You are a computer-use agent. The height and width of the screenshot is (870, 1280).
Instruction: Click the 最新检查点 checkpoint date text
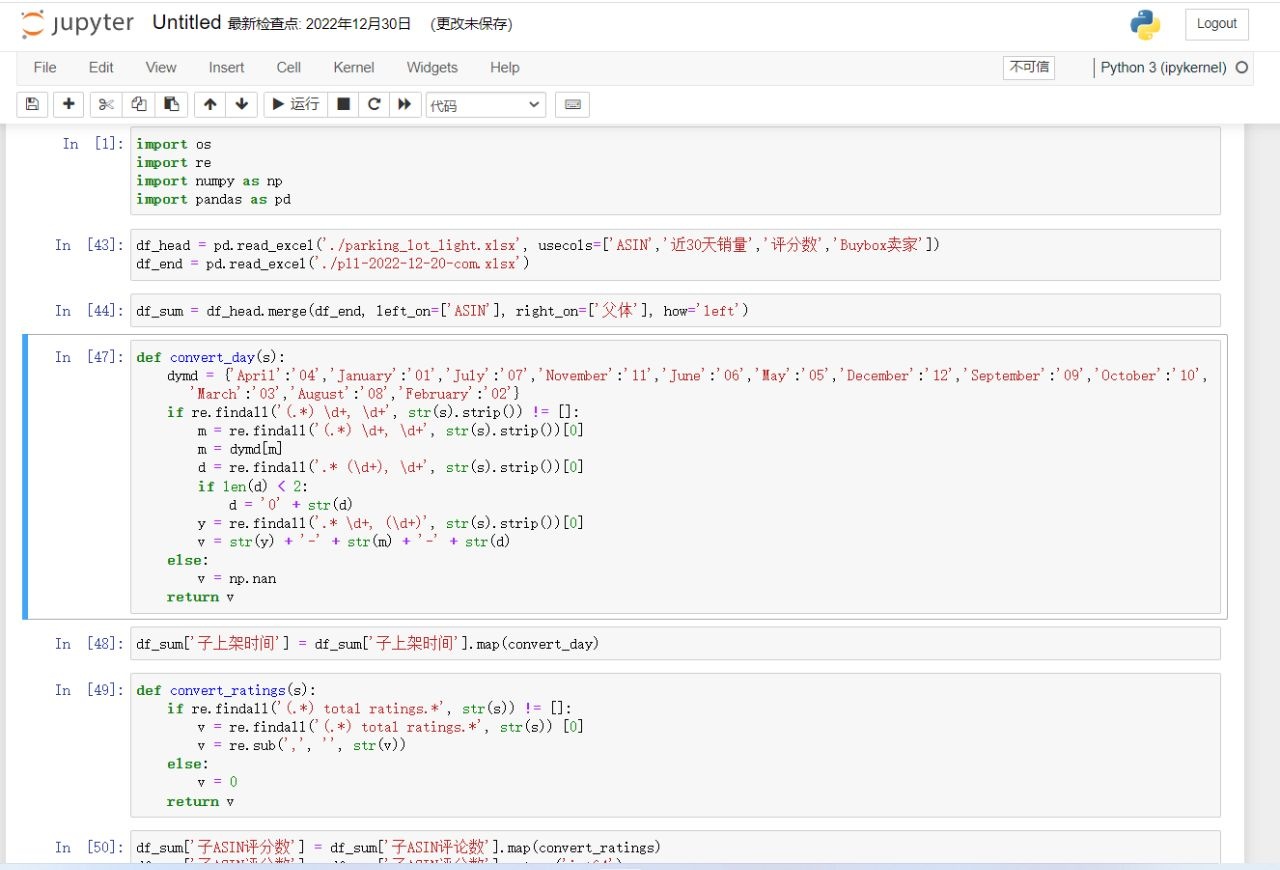pyautogui.click(x=319, y=24)
